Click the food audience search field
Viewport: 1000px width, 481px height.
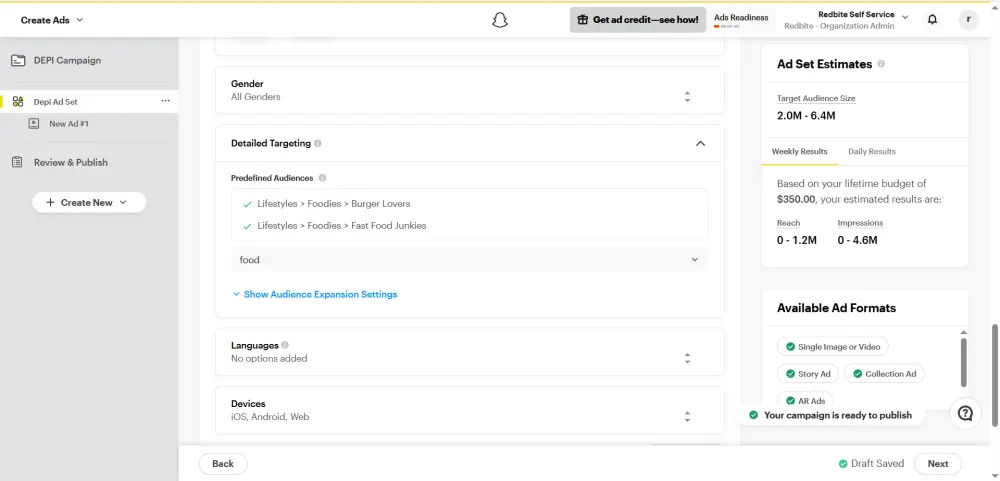tap(460, 260)
